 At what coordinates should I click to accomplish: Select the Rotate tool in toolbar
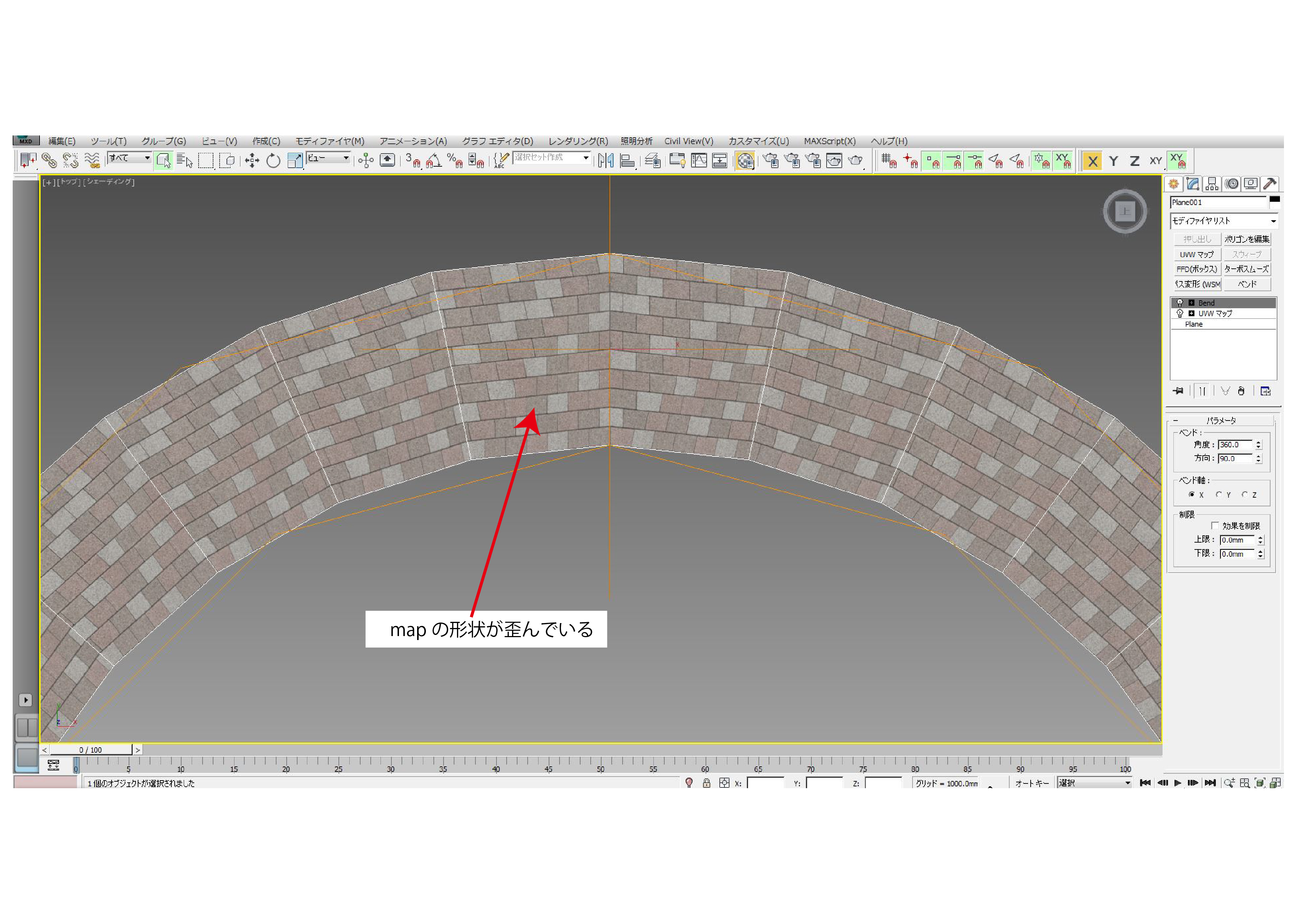point(273,161)
